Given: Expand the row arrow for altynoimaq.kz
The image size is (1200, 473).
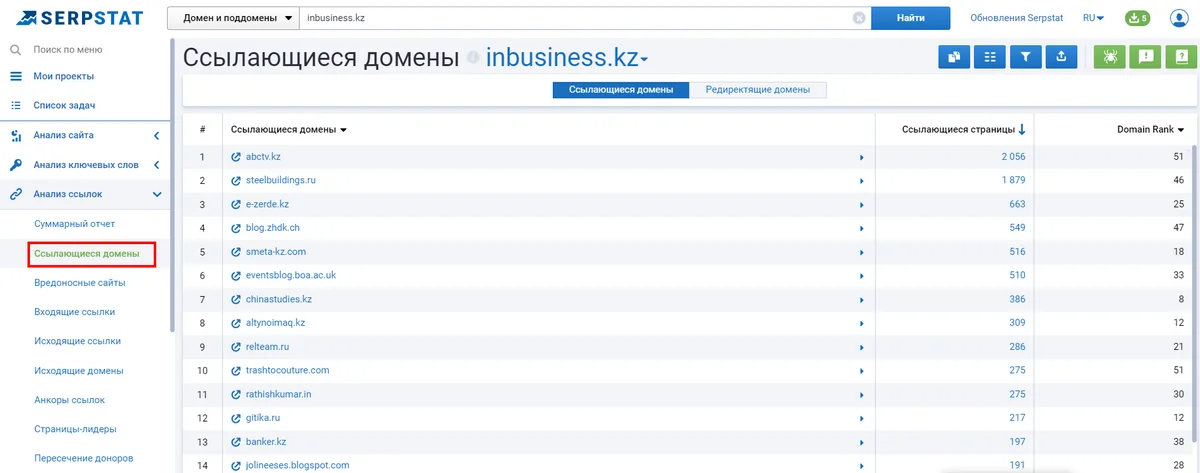Looking at the screenshot, I should coord(861,323).
